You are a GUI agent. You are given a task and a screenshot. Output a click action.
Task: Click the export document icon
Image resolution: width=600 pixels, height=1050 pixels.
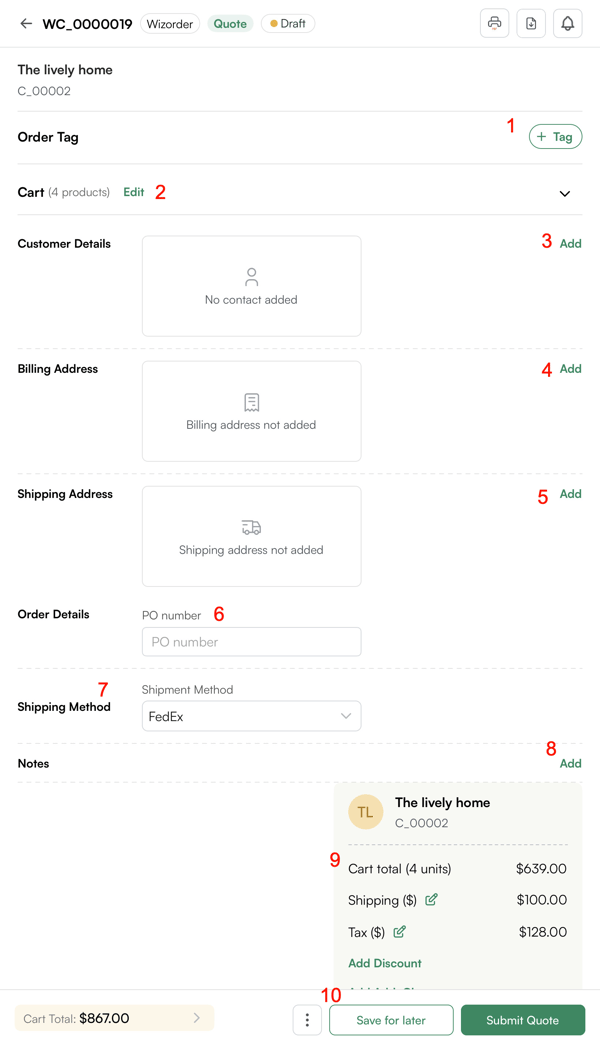pyautogui.click(x=531, y=23)
